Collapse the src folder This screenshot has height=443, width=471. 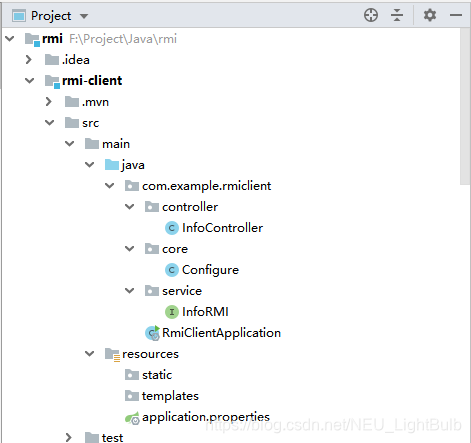pyautogui.click(x=50, y=123)
